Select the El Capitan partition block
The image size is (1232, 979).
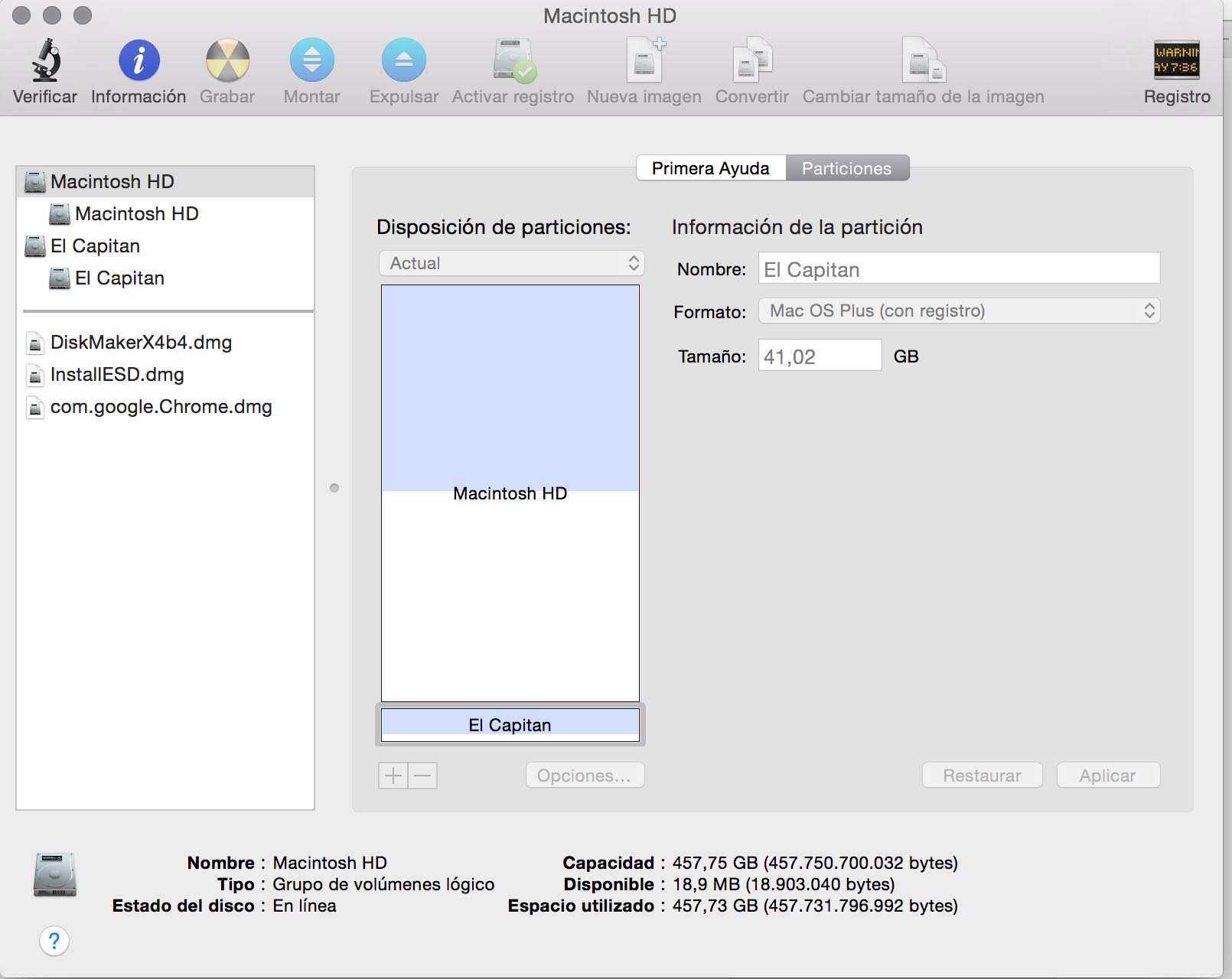pyautogui.click(x=510, y=724)
